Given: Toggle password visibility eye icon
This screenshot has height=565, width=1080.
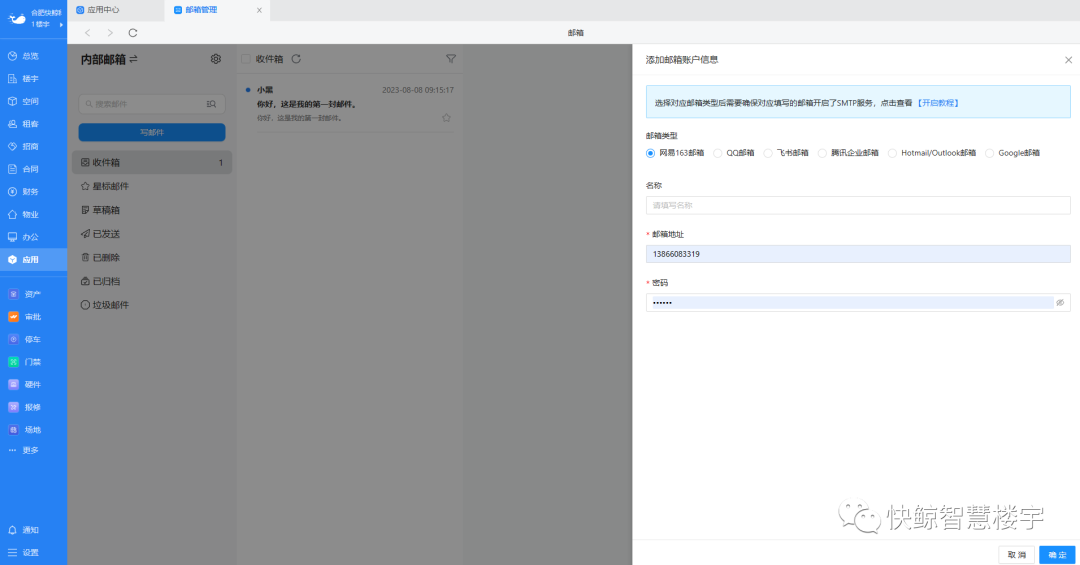Looking at the screenshot, I should [x=1060, y=302].
